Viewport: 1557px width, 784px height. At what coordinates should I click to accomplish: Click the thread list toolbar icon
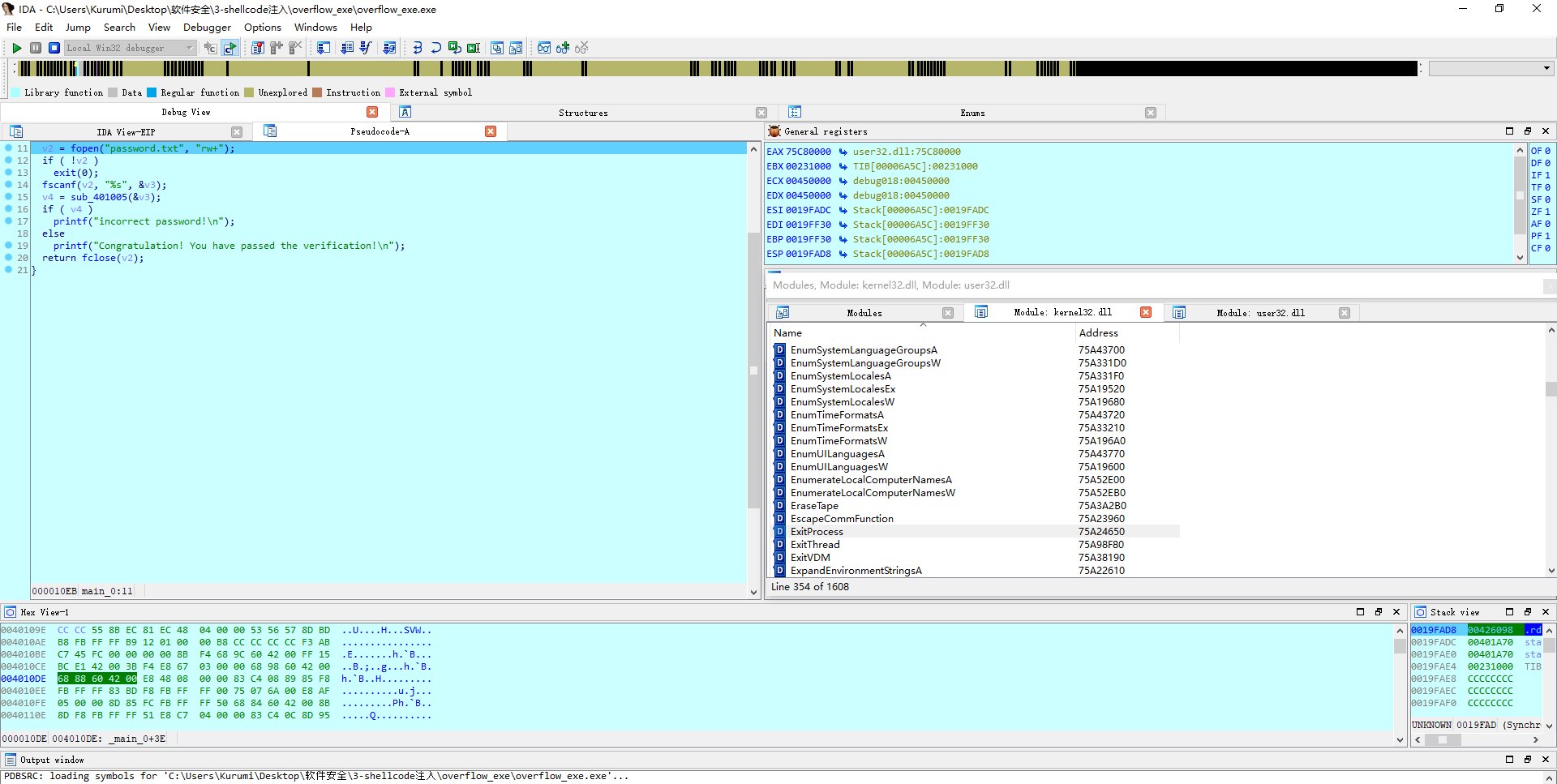click(347, 48)
